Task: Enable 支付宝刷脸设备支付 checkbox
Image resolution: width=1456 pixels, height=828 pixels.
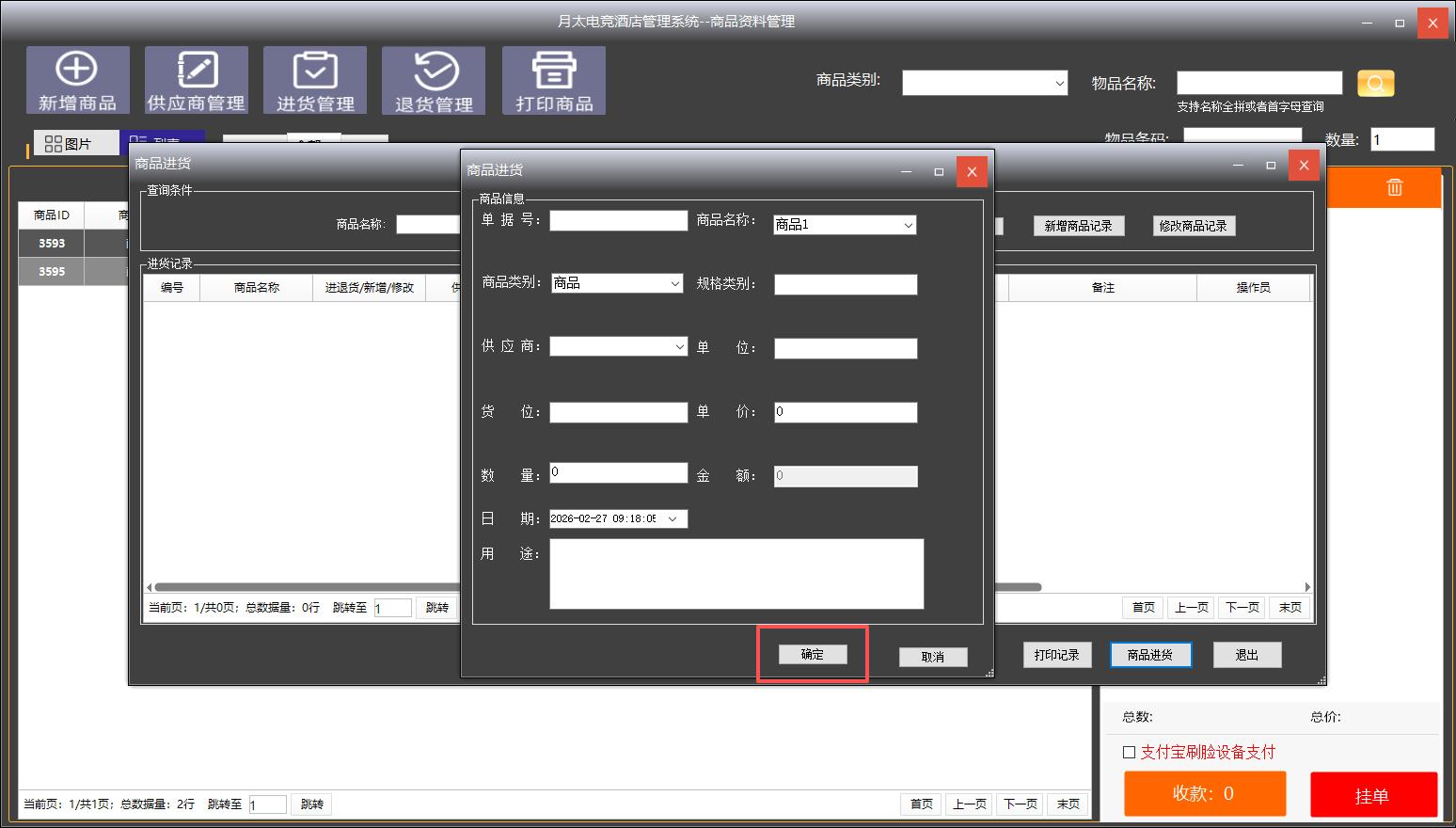Action: (1130, 752)
